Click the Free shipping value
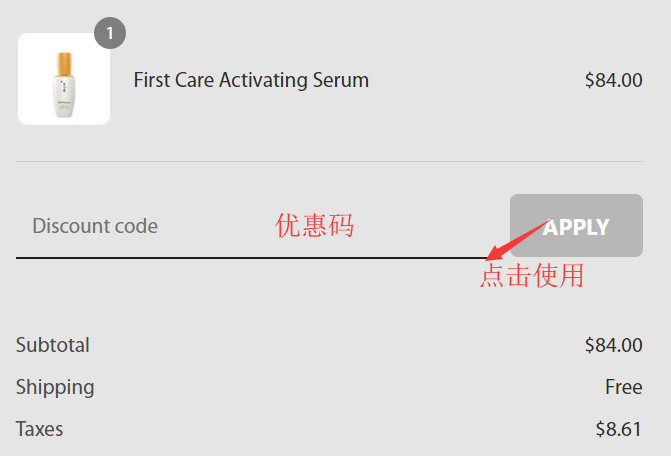 (623, 387)
